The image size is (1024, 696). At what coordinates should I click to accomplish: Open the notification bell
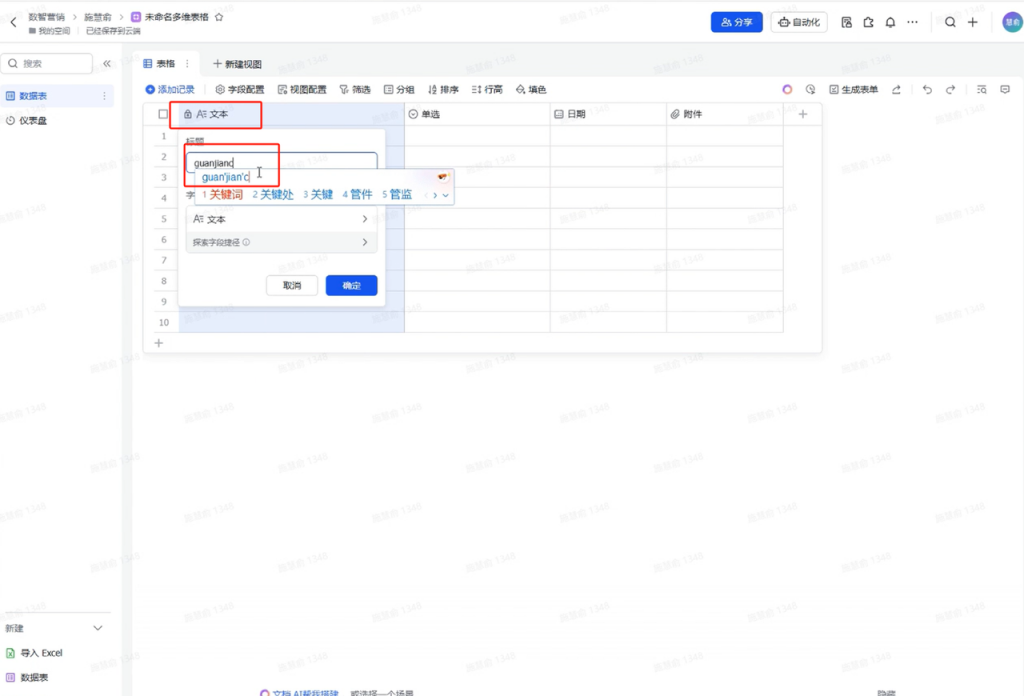click(890, 22)
